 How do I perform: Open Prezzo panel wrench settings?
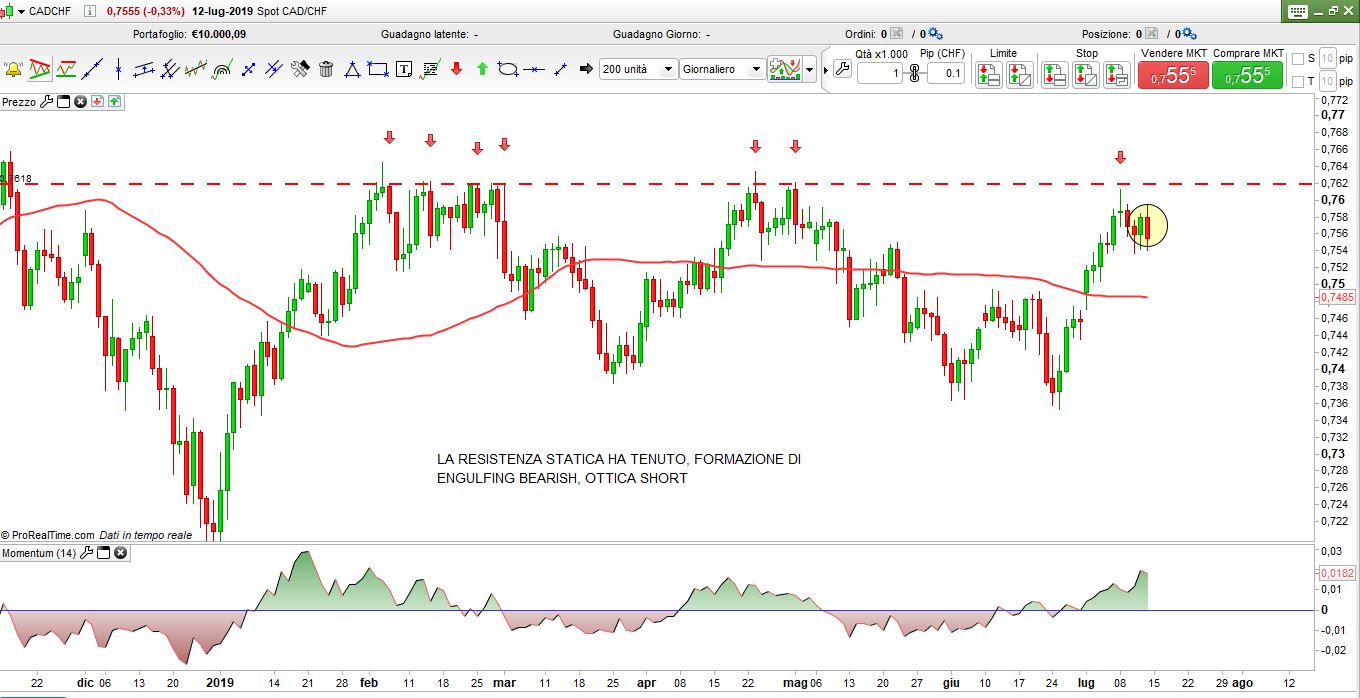point(46,102)
